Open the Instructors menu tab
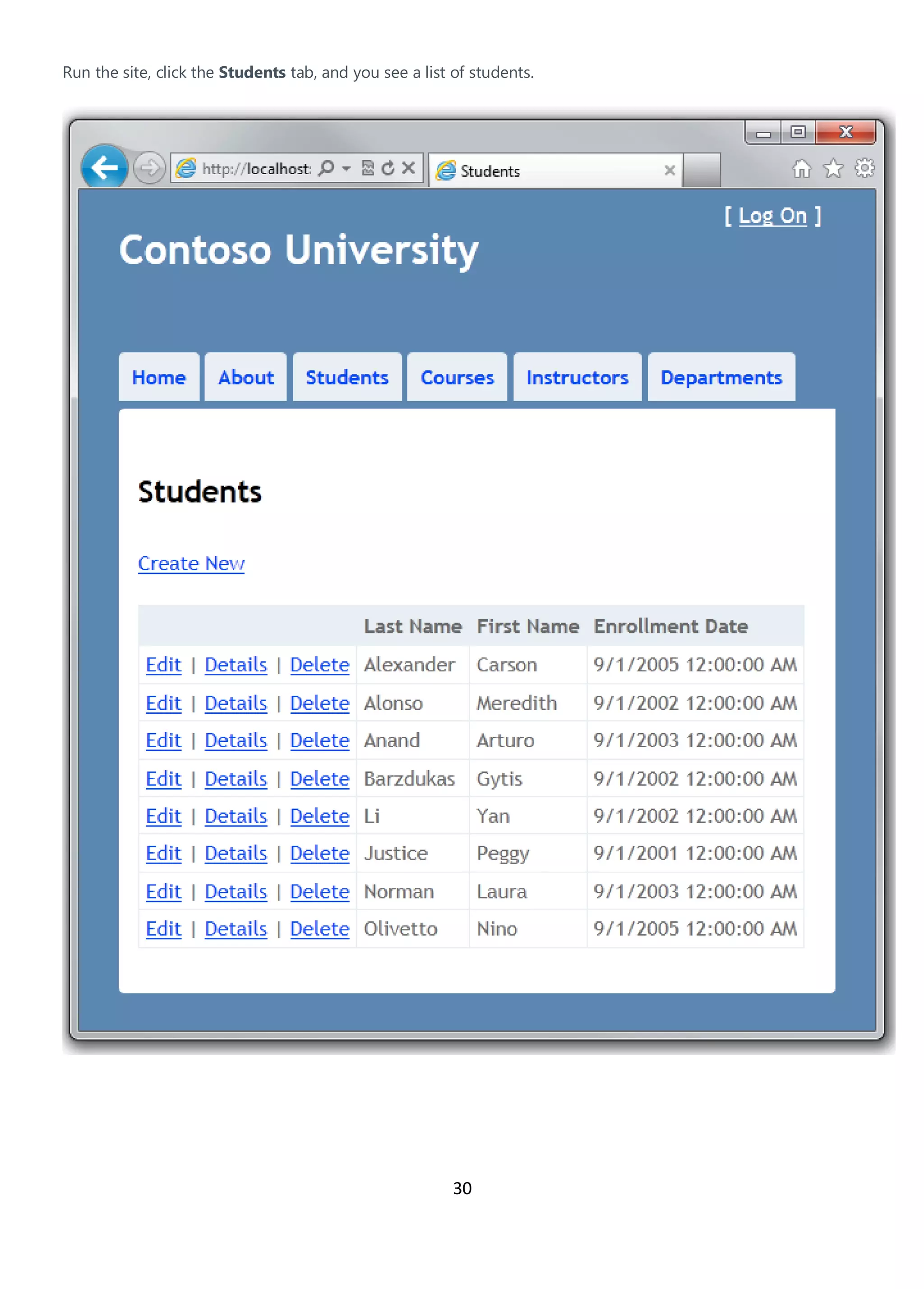Image resolution: width=924 pixels, height=1289 pixels. [x=577, y=377]
